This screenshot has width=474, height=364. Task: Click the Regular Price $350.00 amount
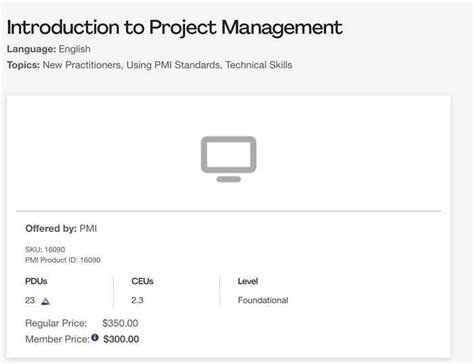click(x=120, y=323)
